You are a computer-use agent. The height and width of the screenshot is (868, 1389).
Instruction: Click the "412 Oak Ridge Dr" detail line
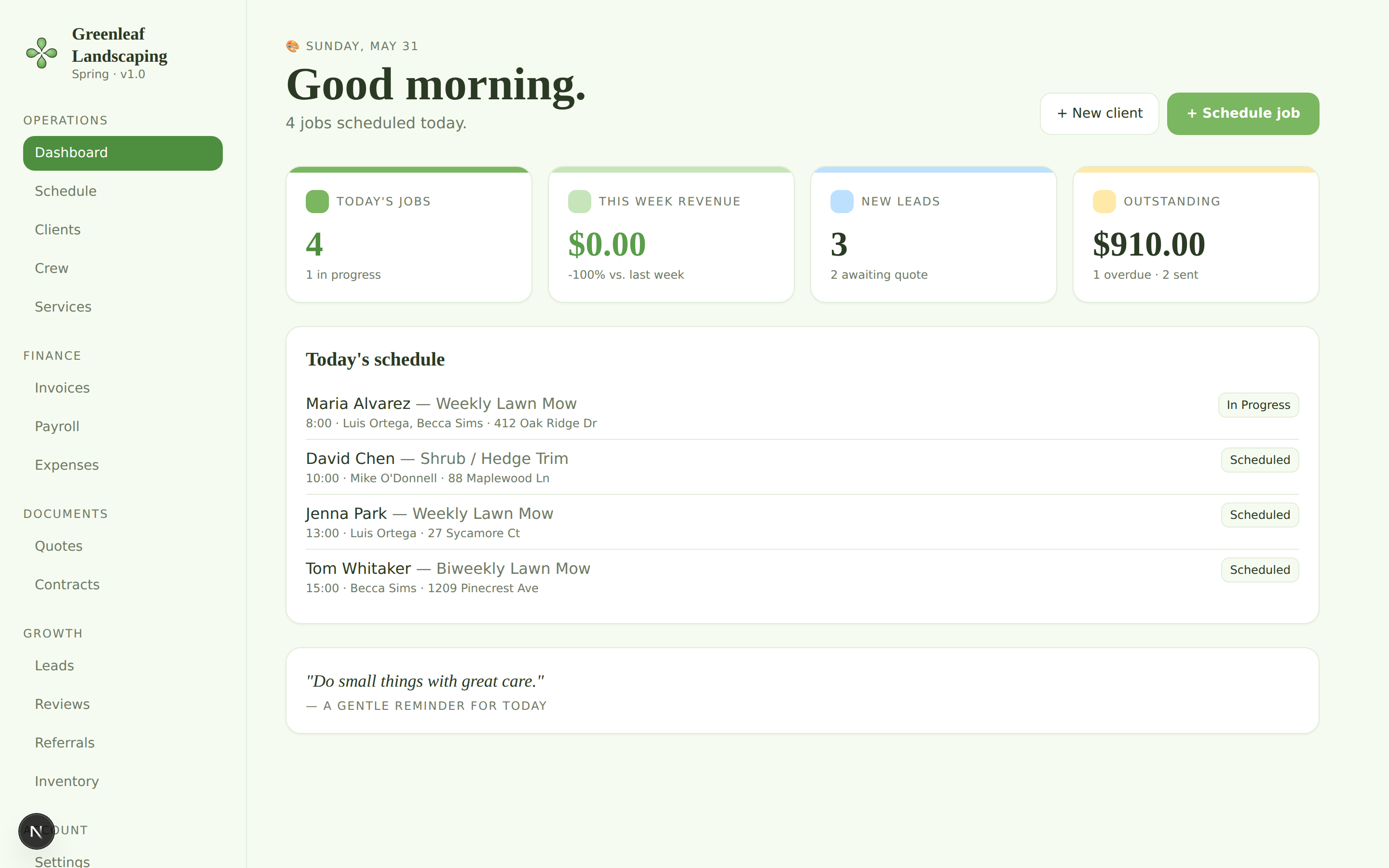pyautogui.click(x=451, y=424)
